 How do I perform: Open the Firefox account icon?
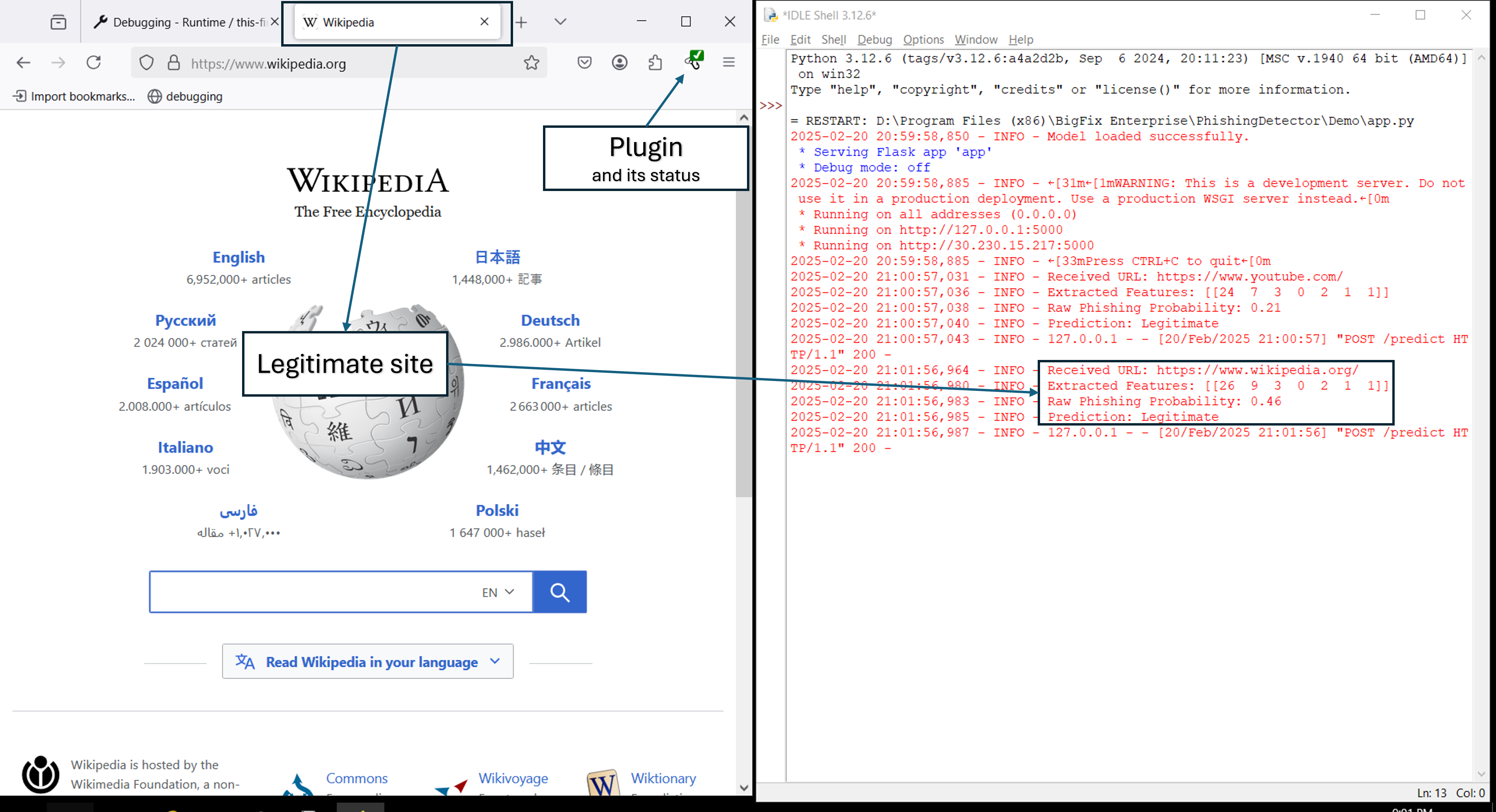(620, 63)
